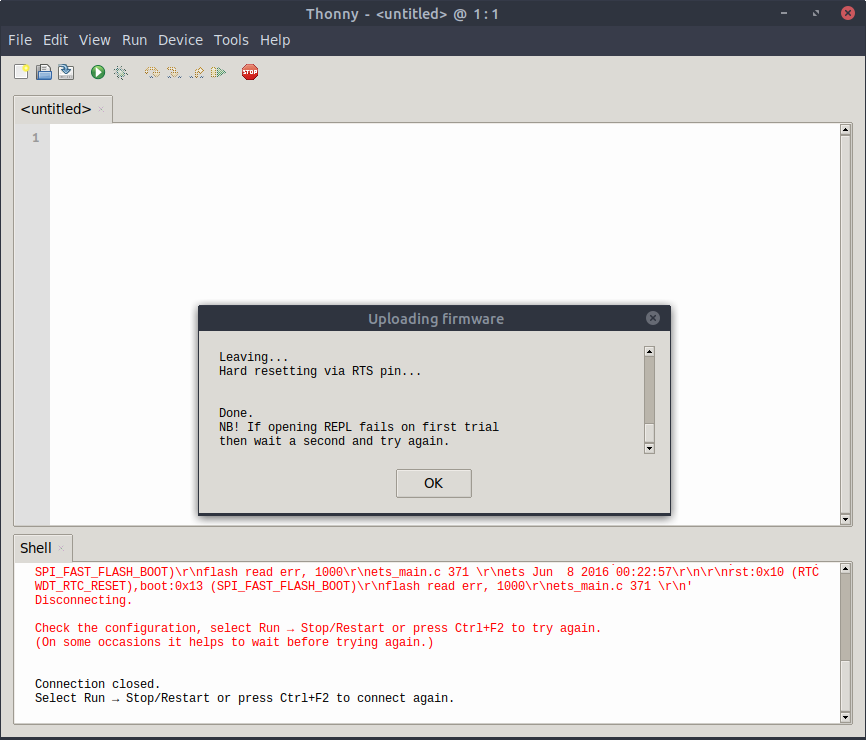
Task: Open the File menu
Action: (x=20, y=40)
